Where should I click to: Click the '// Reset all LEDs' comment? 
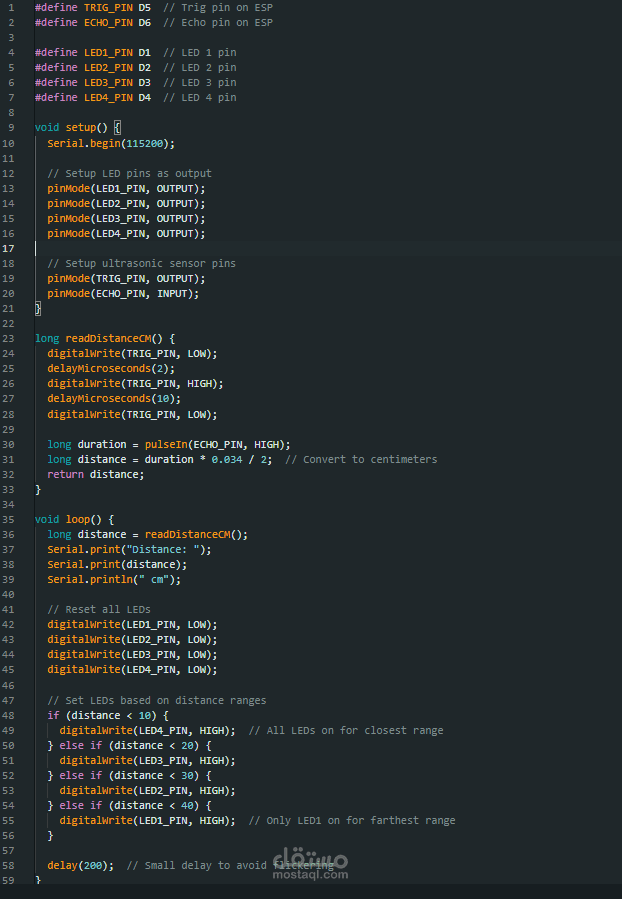pyautogui.click(x=99, y=609)
